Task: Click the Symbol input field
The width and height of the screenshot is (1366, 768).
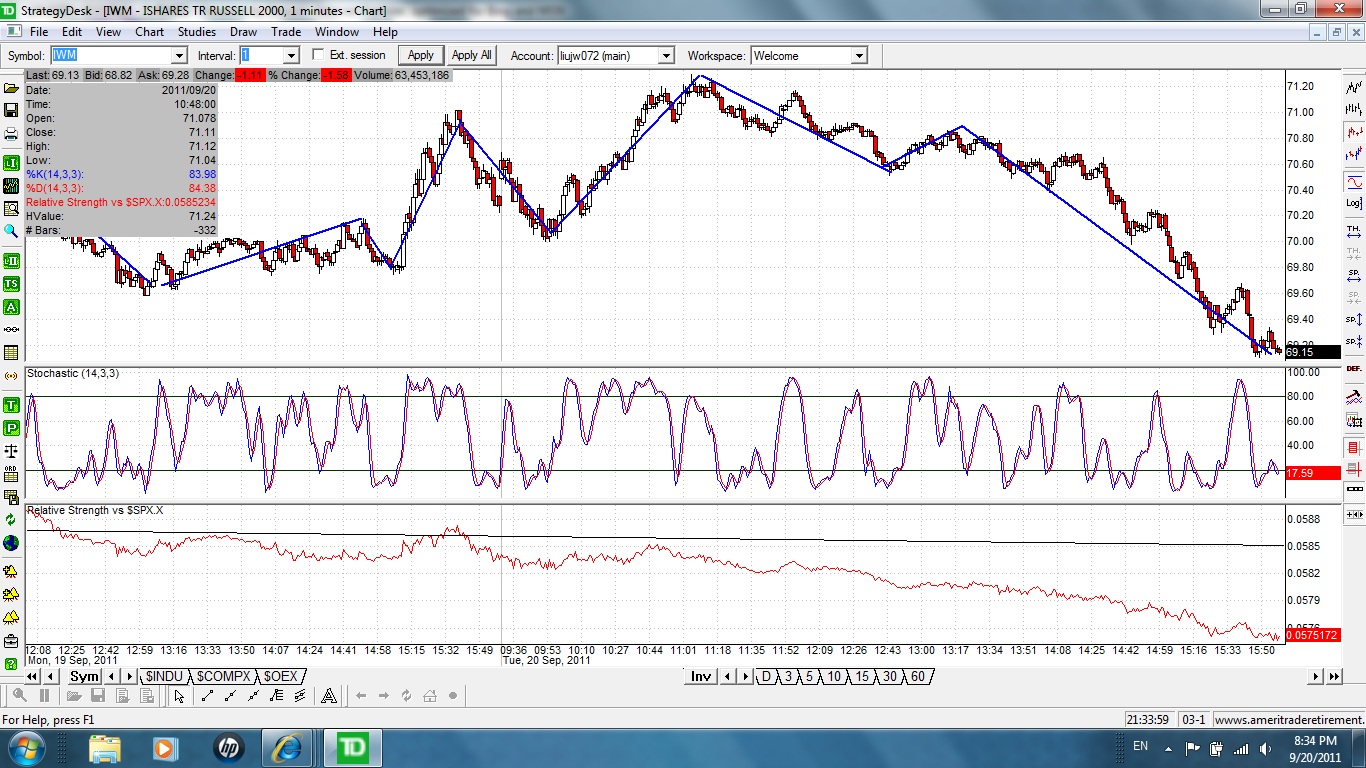Action: (111, 56)
